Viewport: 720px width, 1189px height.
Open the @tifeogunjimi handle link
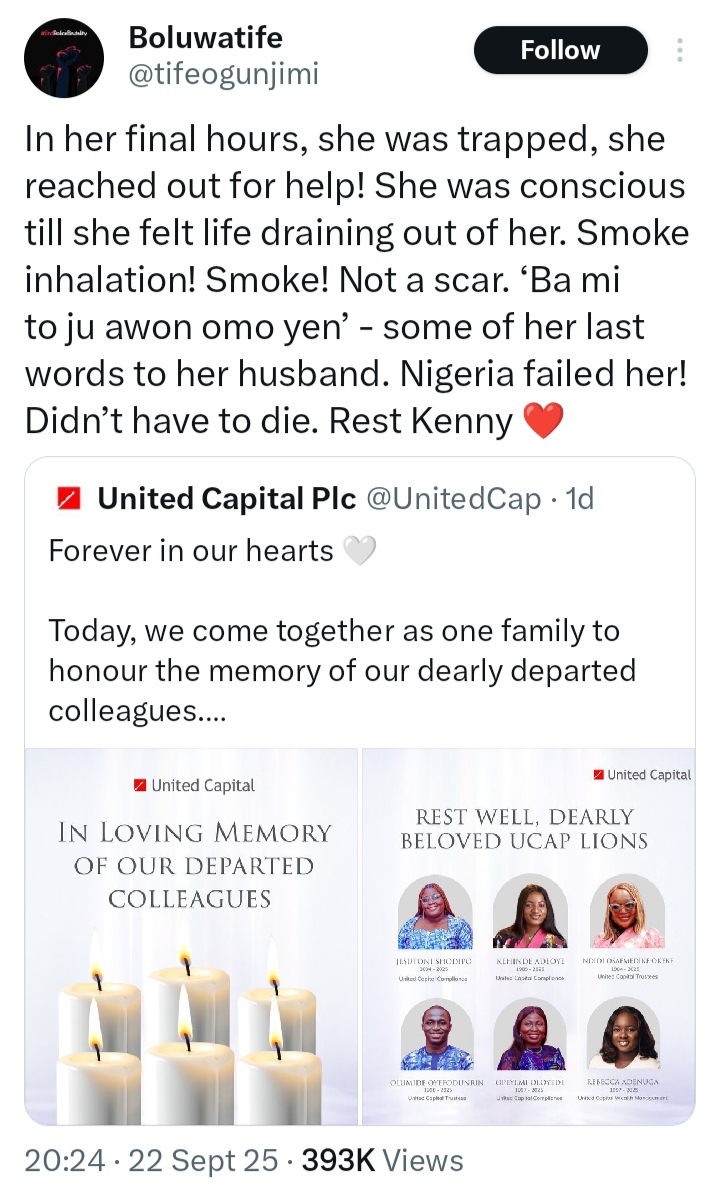(224, 75)
